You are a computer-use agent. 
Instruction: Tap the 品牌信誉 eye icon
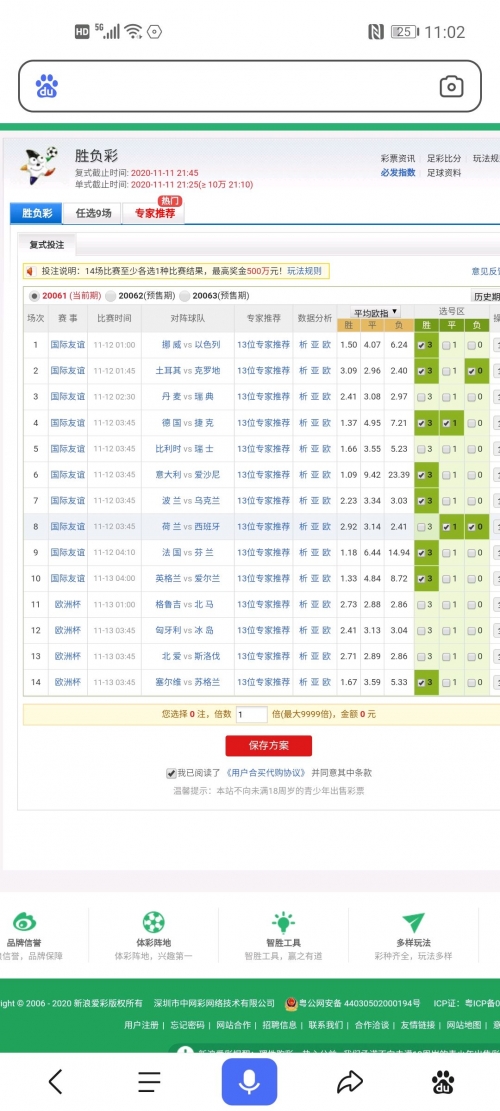pyautogui.click(x=25, y=922)
